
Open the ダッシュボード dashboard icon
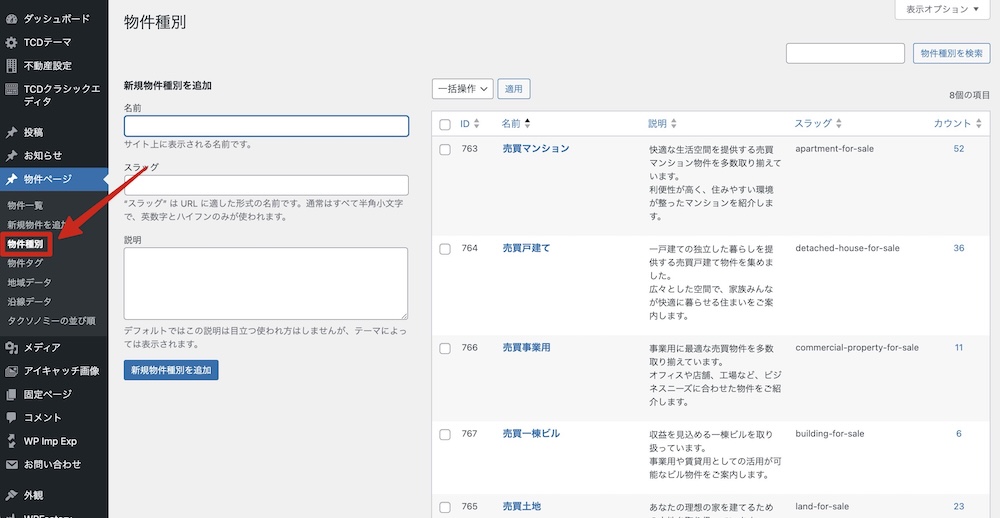[x=11, y=19]
